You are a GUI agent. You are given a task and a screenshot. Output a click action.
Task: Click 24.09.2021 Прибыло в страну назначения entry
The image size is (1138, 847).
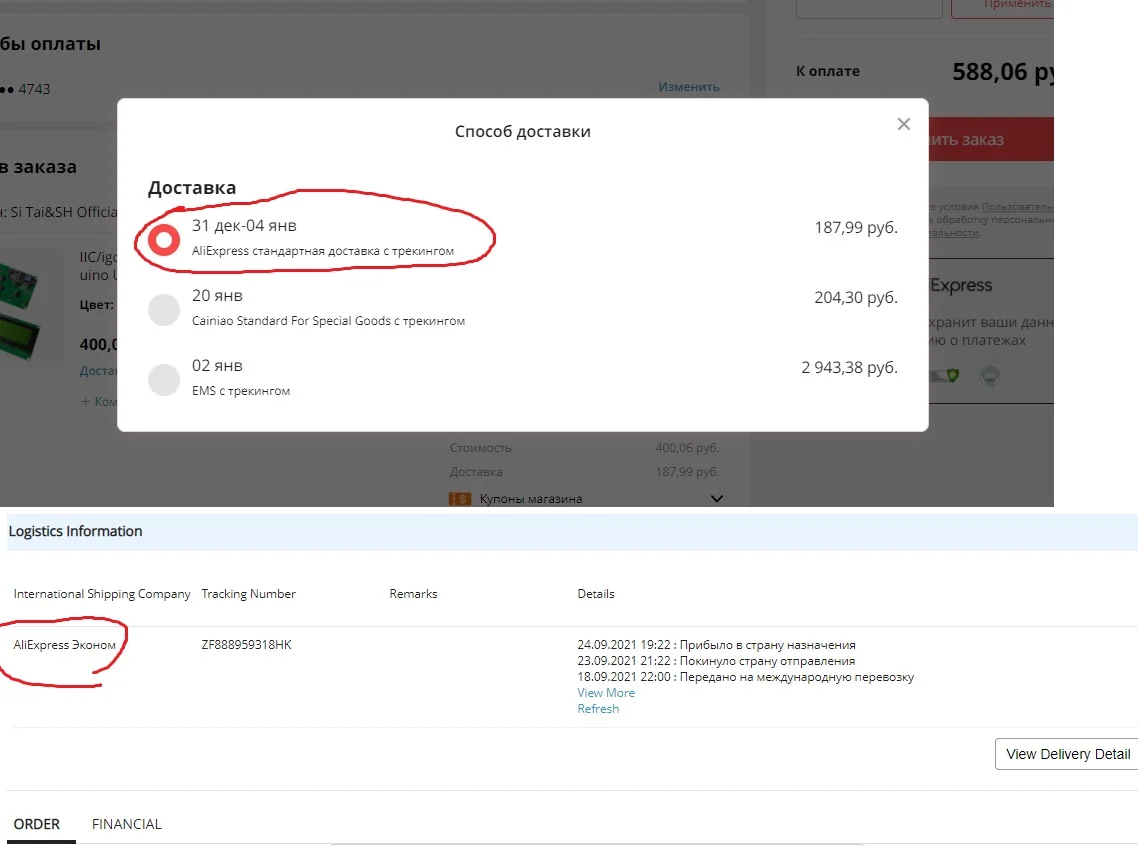tap(716, 645)
